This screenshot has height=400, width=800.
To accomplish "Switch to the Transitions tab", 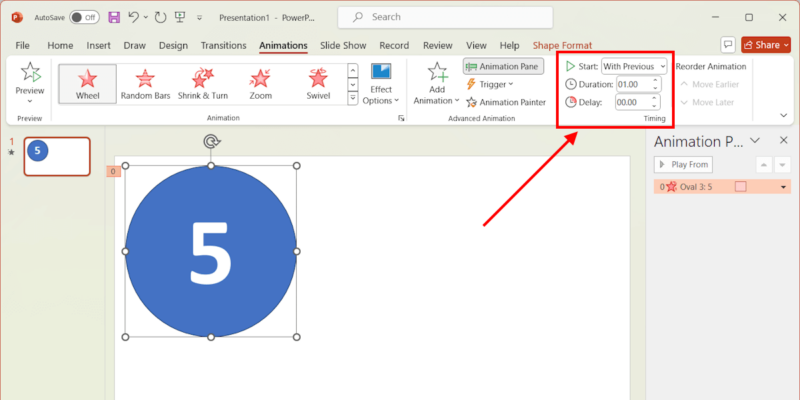I will point(223,45).
